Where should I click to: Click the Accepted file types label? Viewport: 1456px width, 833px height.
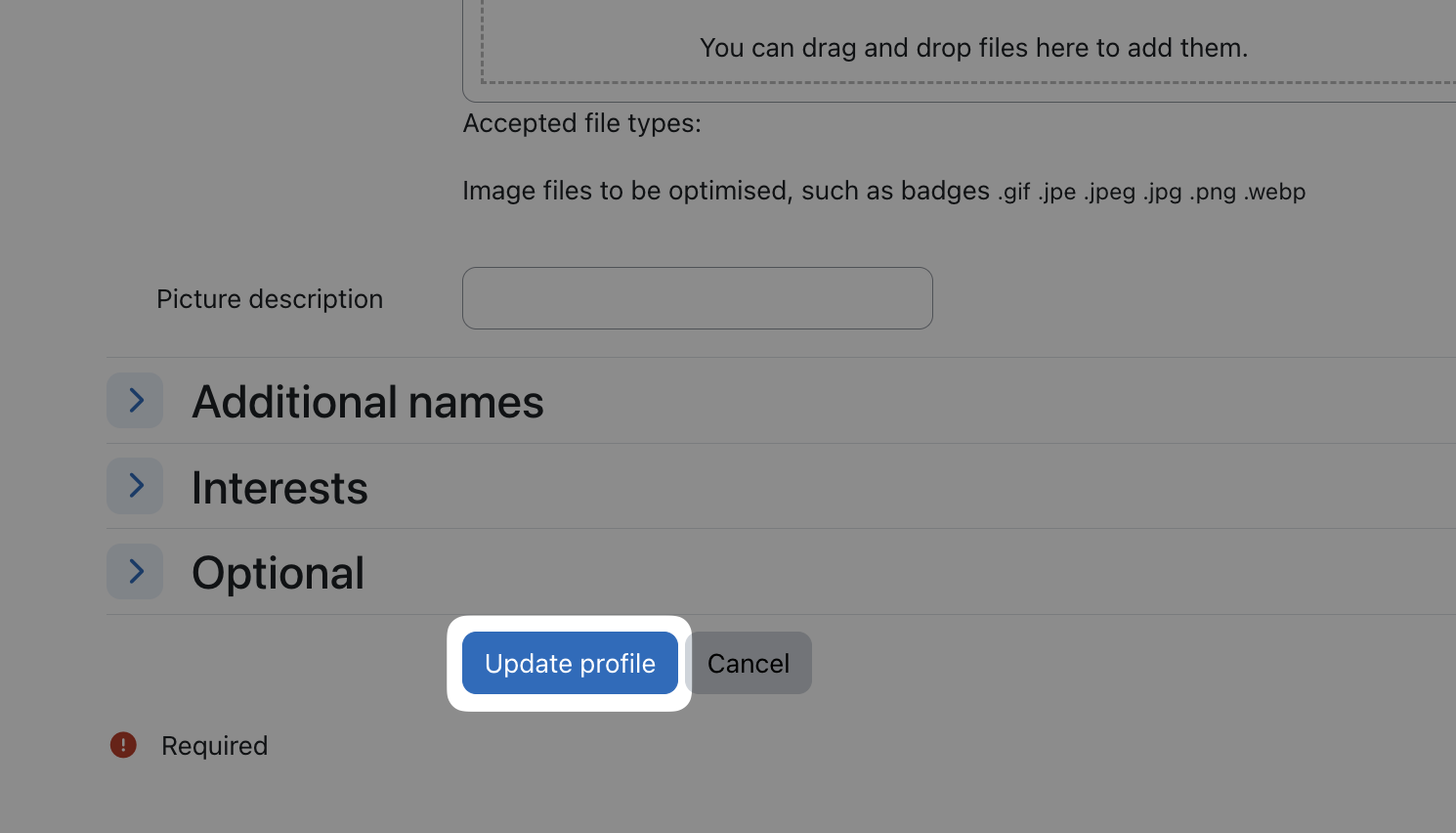pos(581,123)
